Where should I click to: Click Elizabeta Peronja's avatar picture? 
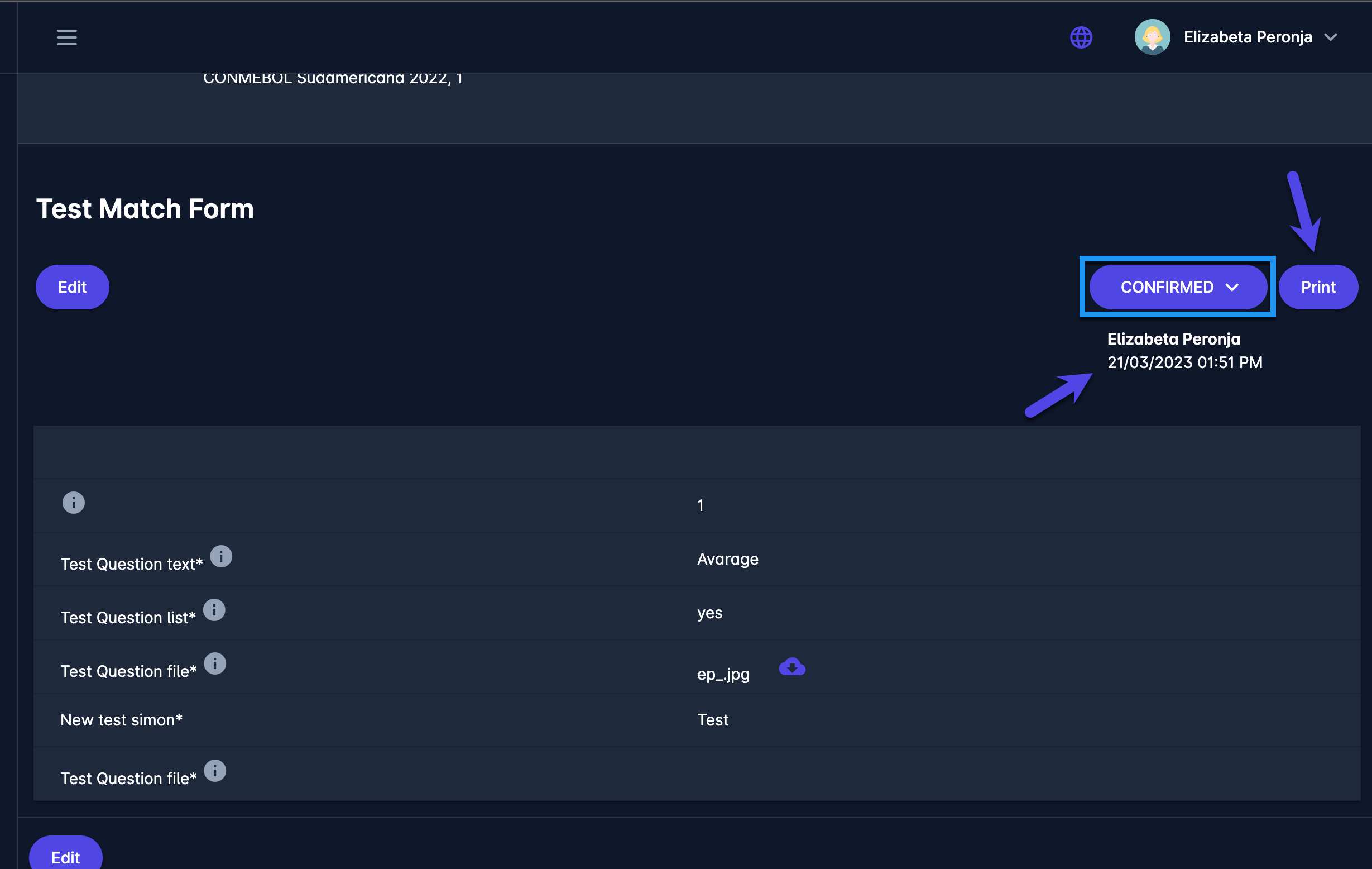[x=1152, y=37]
